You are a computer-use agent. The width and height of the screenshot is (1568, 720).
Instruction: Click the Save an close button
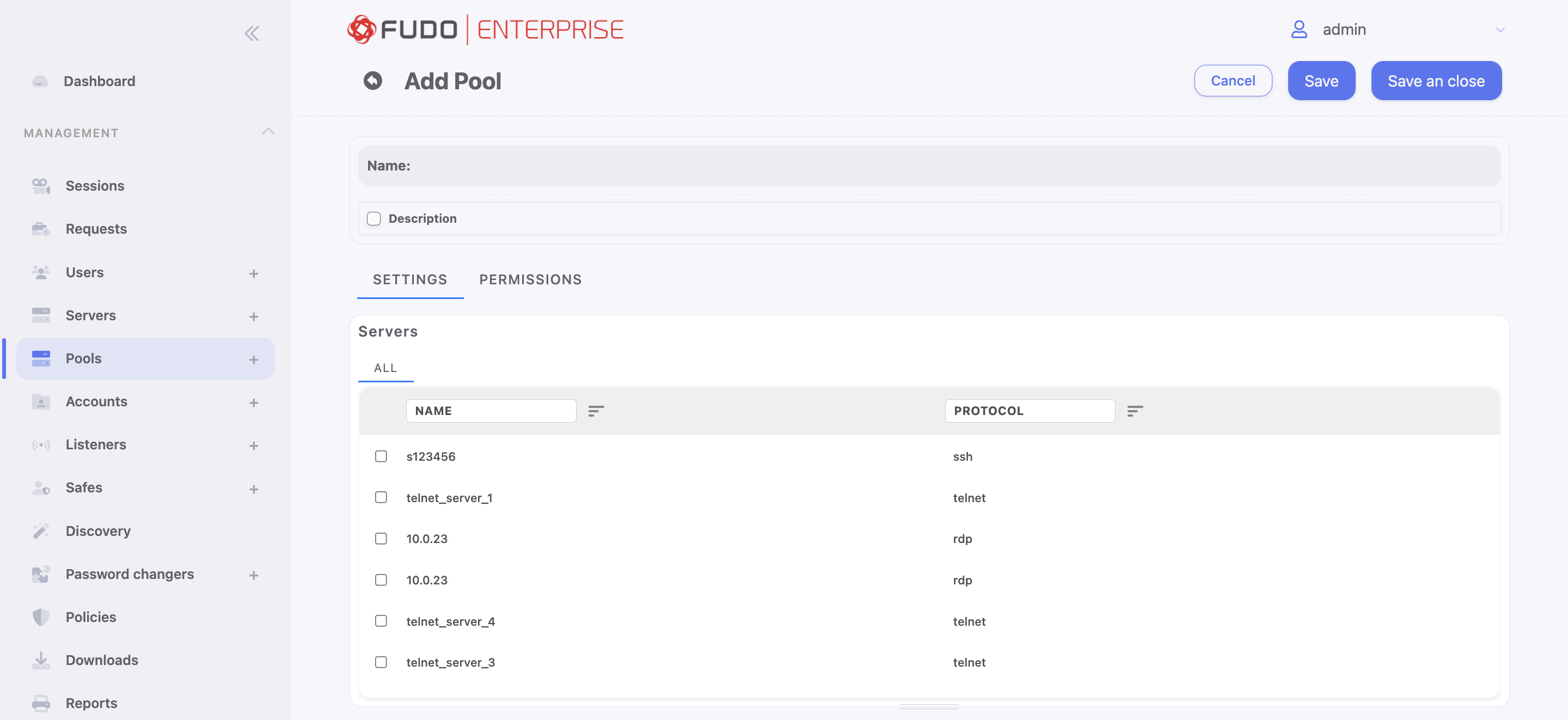pos(1436,81)
